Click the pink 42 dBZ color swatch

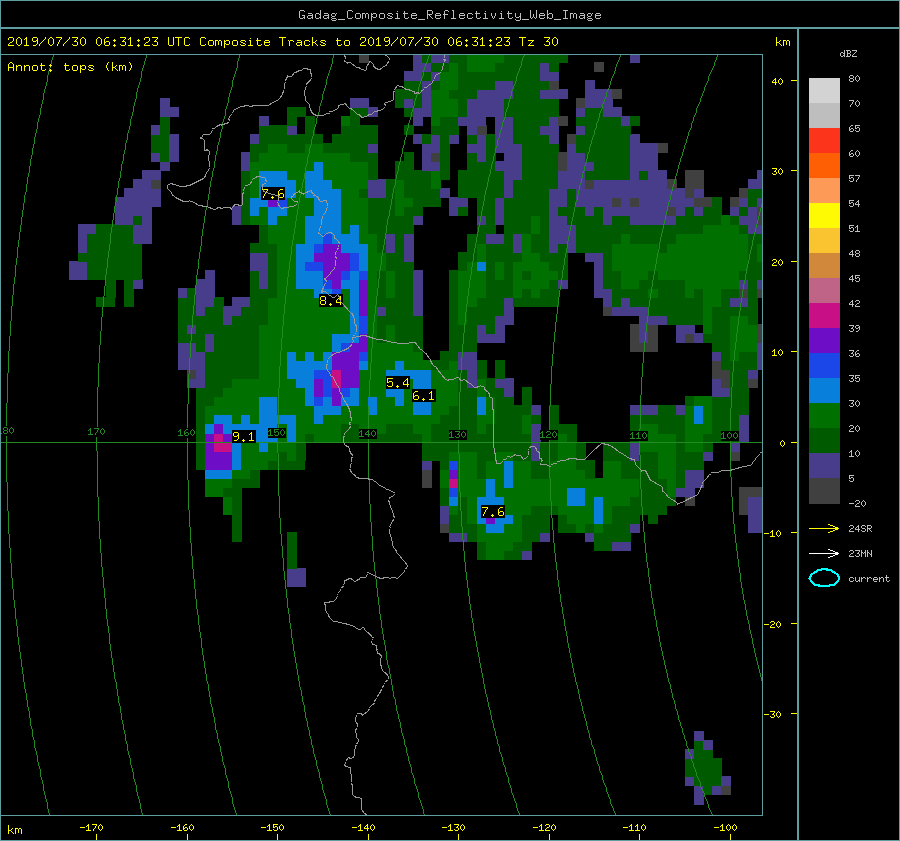(824, 290)
